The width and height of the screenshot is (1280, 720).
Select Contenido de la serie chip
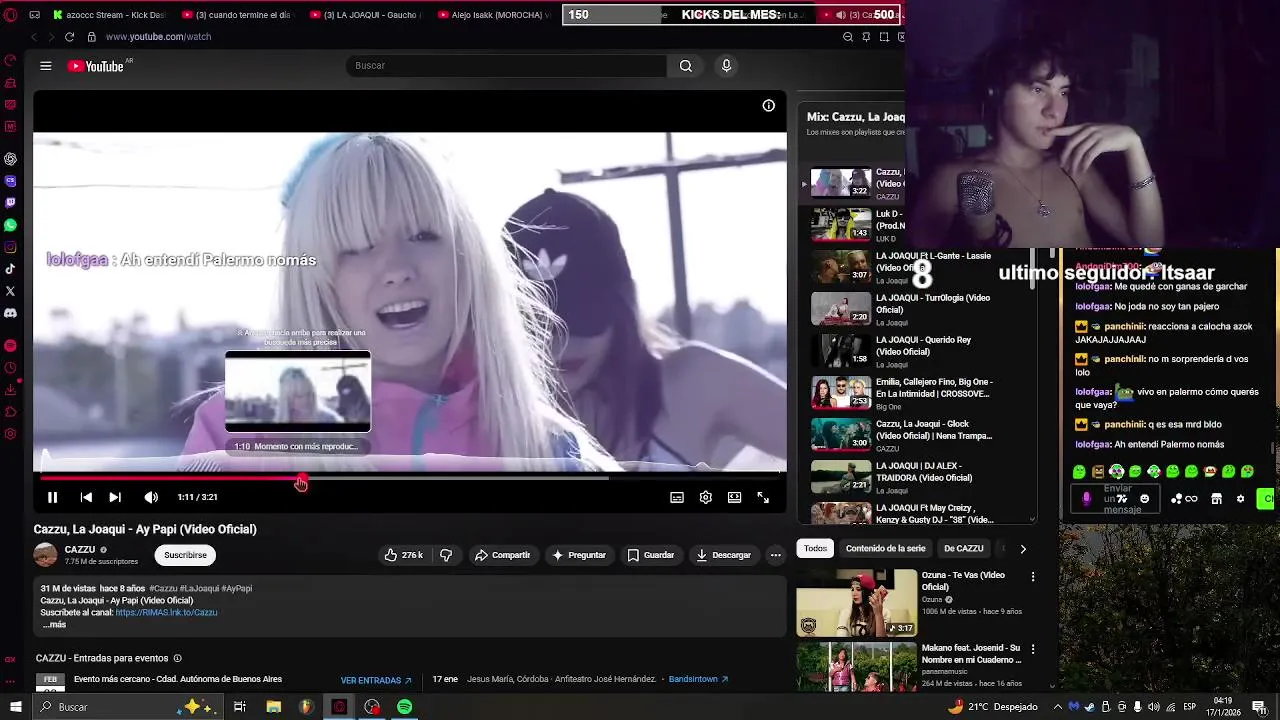pyautogui.click(x=885, y=548)
